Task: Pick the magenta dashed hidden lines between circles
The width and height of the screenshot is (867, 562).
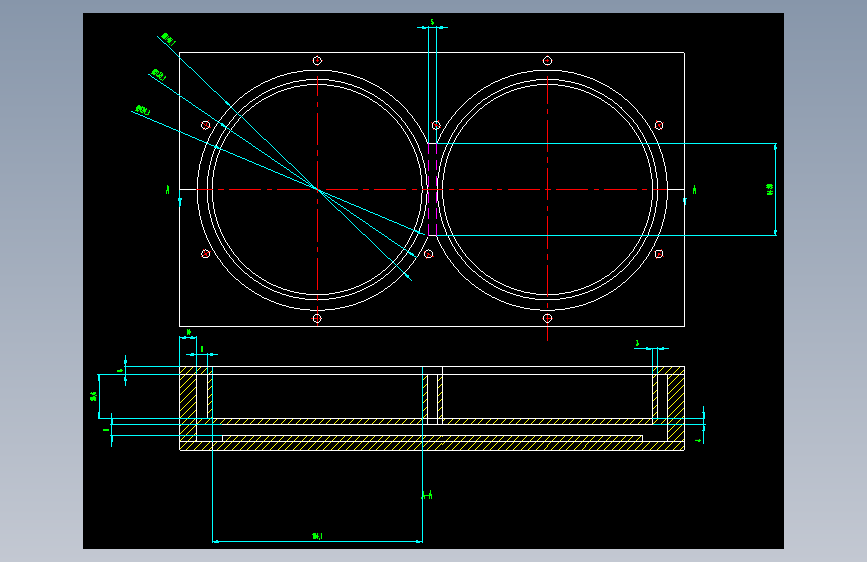Action: [432, 189]
